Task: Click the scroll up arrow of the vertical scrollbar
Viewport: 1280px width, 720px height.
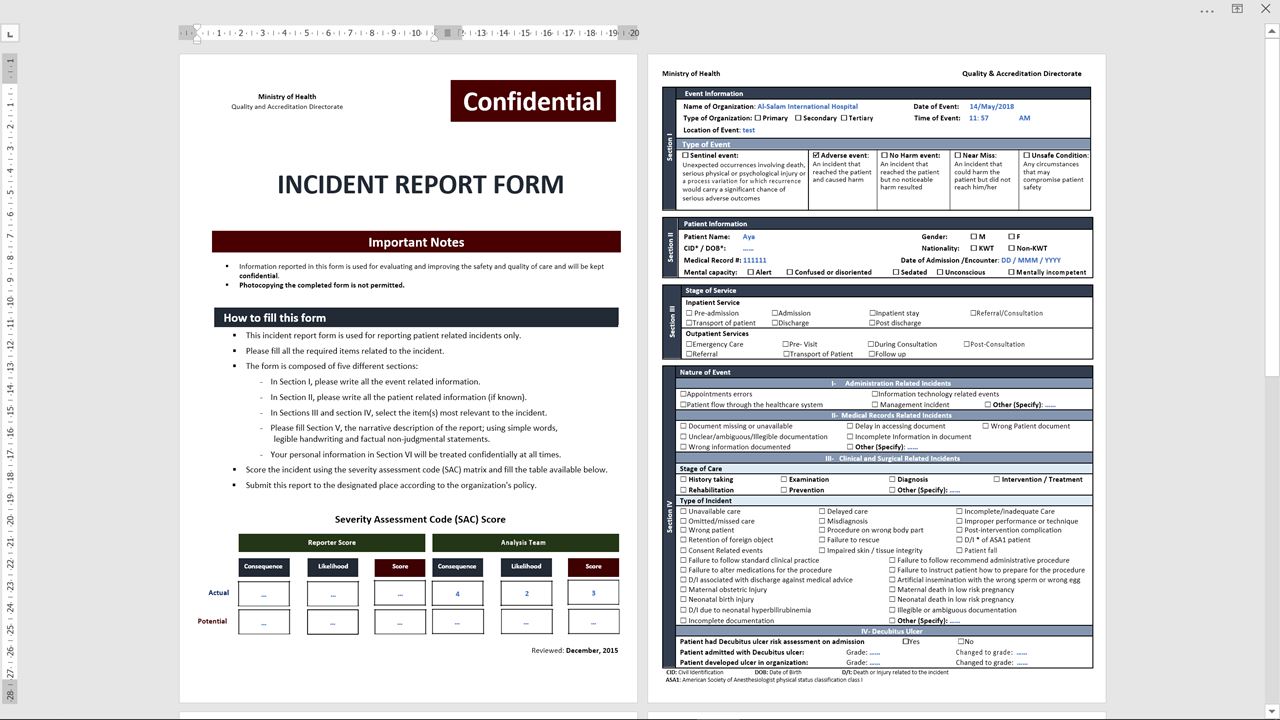Action: pyautogui.click(x=1273, y=32)
